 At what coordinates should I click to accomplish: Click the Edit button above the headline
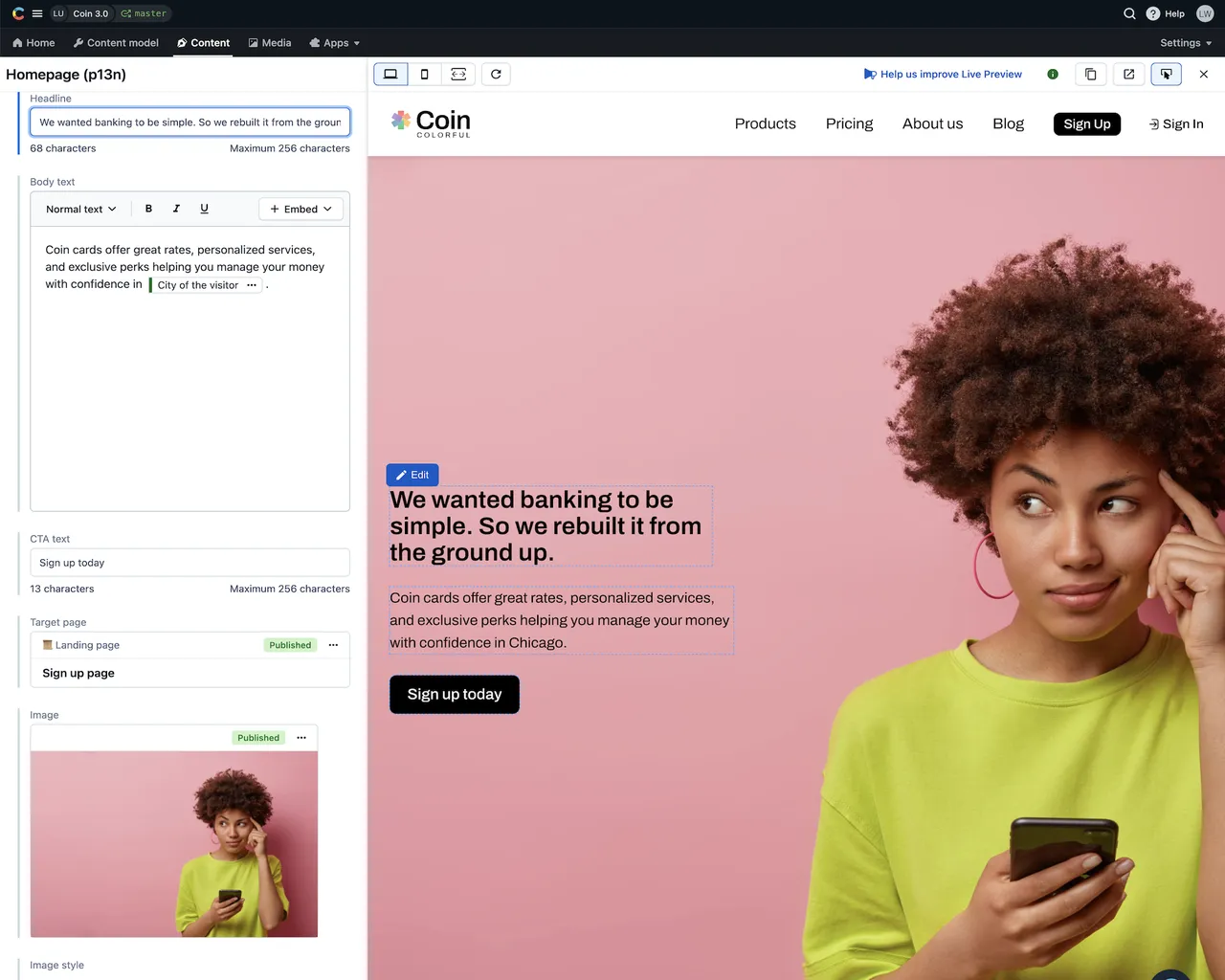[x=412, y=475]
